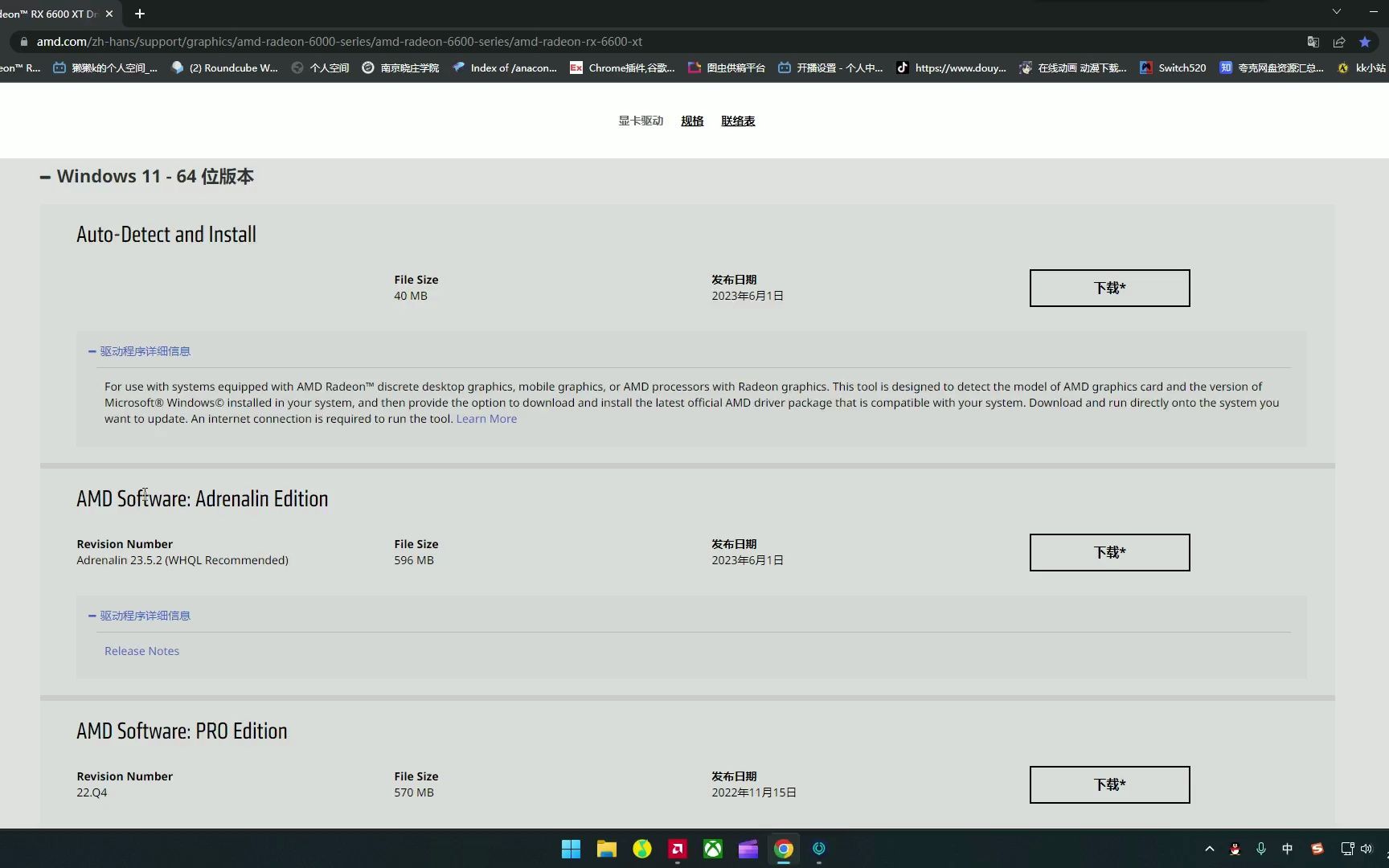Switch to the 显卡驱动 tab
Viewport: 1389px width, 868px height.
(641, 121)
